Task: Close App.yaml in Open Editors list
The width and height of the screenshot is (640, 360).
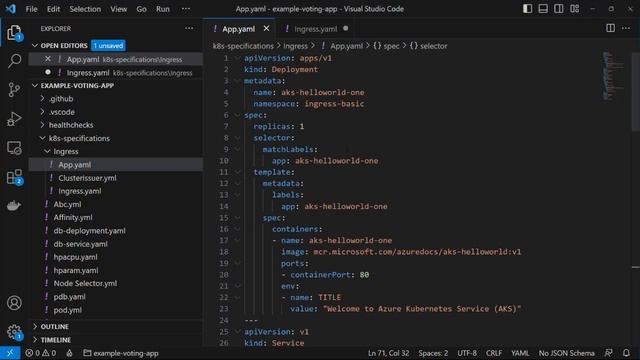Action: click(x=48, y=59)
